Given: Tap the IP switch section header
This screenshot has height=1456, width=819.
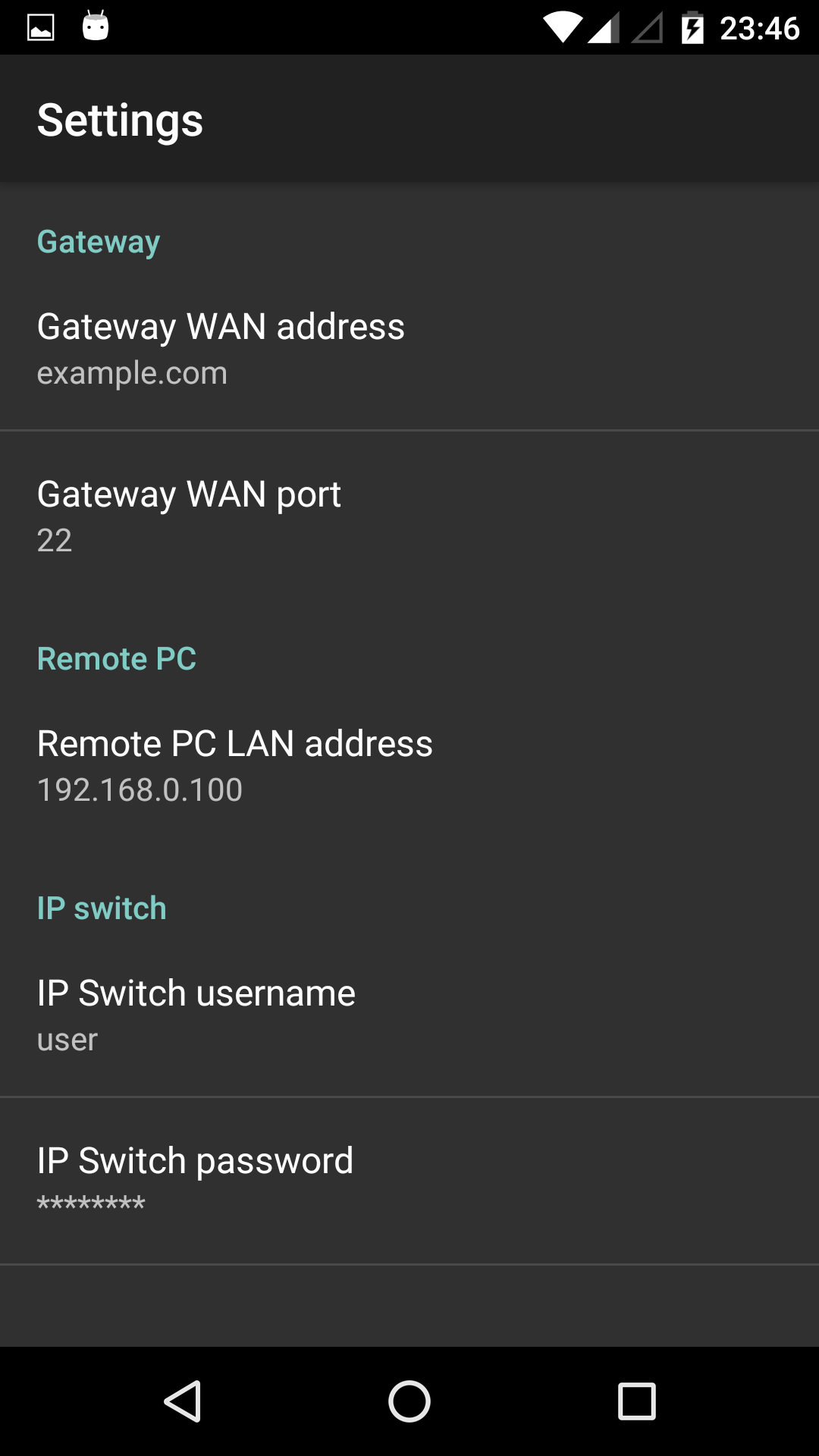Looking at the screenshot, I should [102, 908].
